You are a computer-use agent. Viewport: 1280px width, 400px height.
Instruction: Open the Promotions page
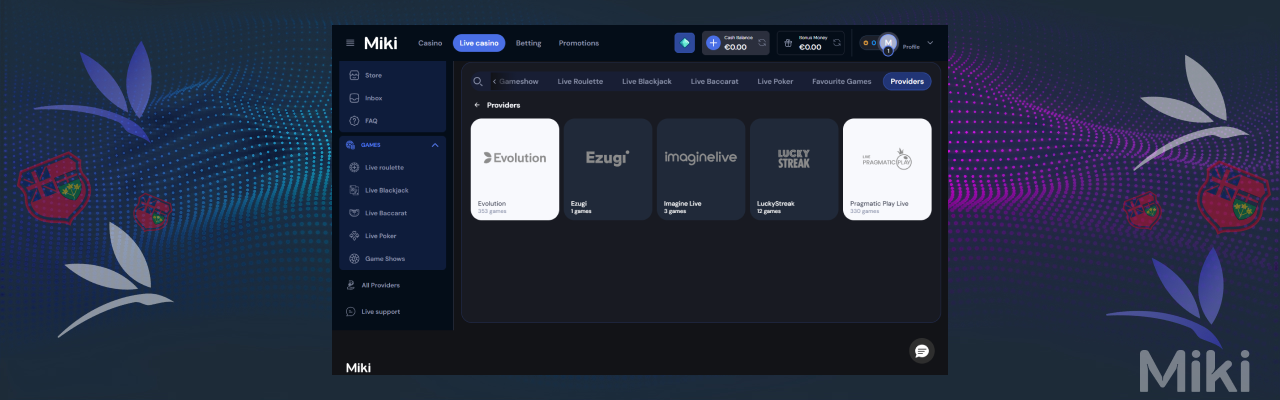(x=579, y=43)
